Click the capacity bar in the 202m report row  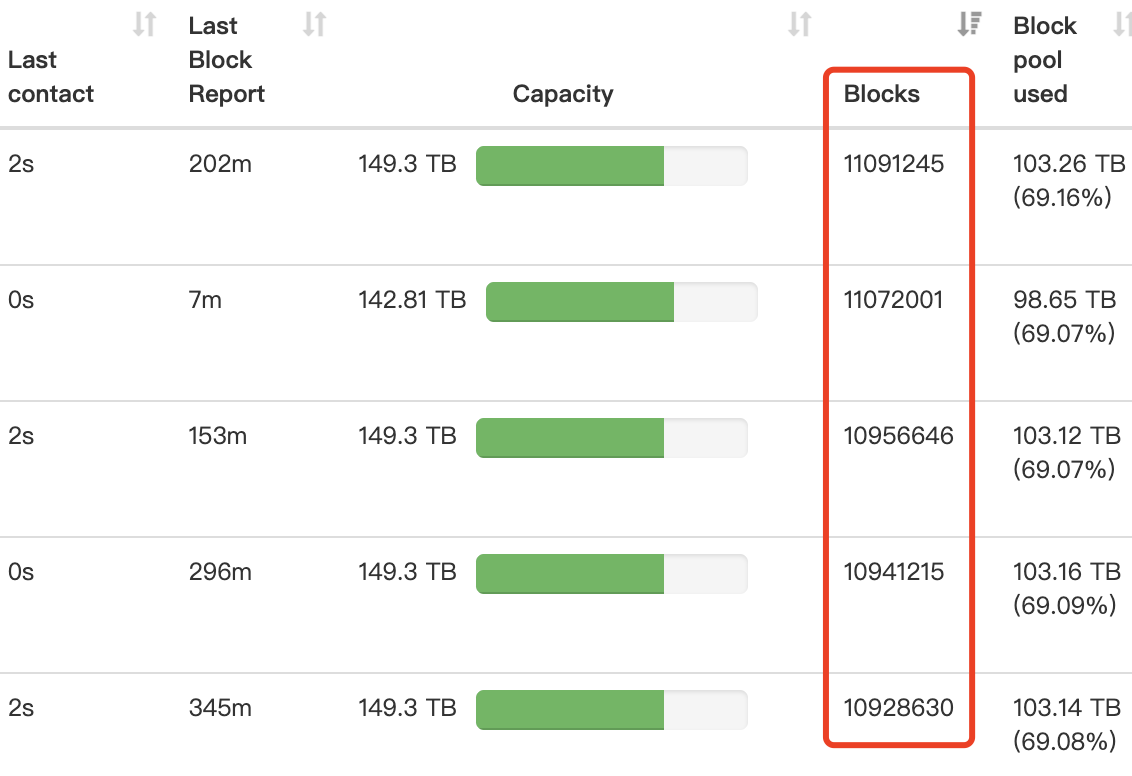point(611,166)
